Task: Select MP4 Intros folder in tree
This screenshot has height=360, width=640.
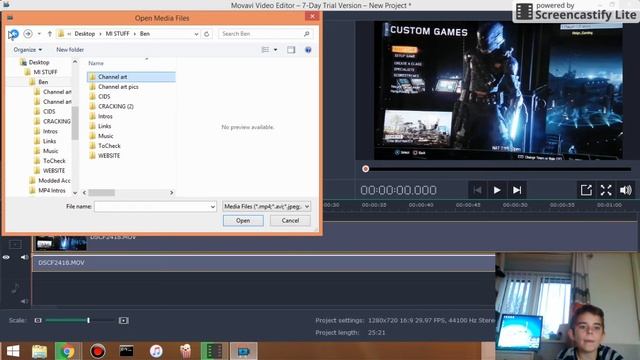Action: 51,191
